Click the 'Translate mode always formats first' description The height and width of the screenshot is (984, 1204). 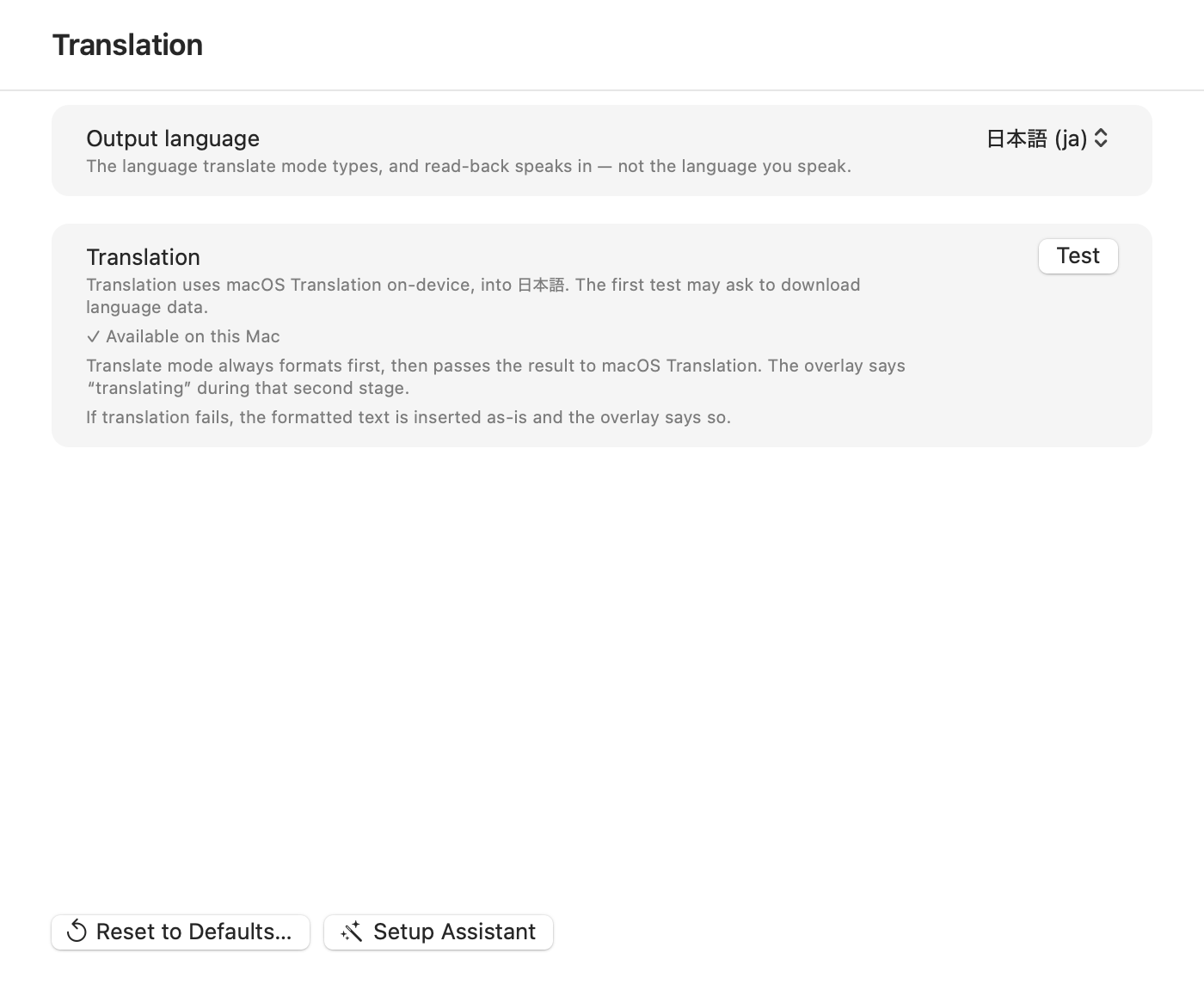(495, 377)
